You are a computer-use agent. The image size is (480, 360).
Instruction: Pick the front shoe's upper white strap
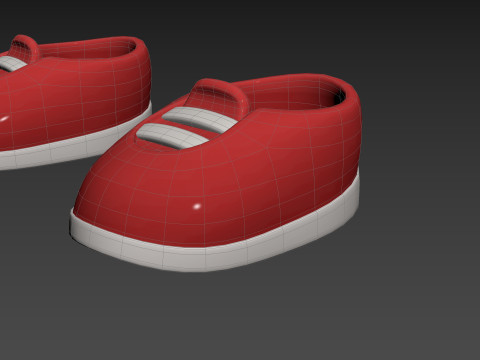point(199,119)
